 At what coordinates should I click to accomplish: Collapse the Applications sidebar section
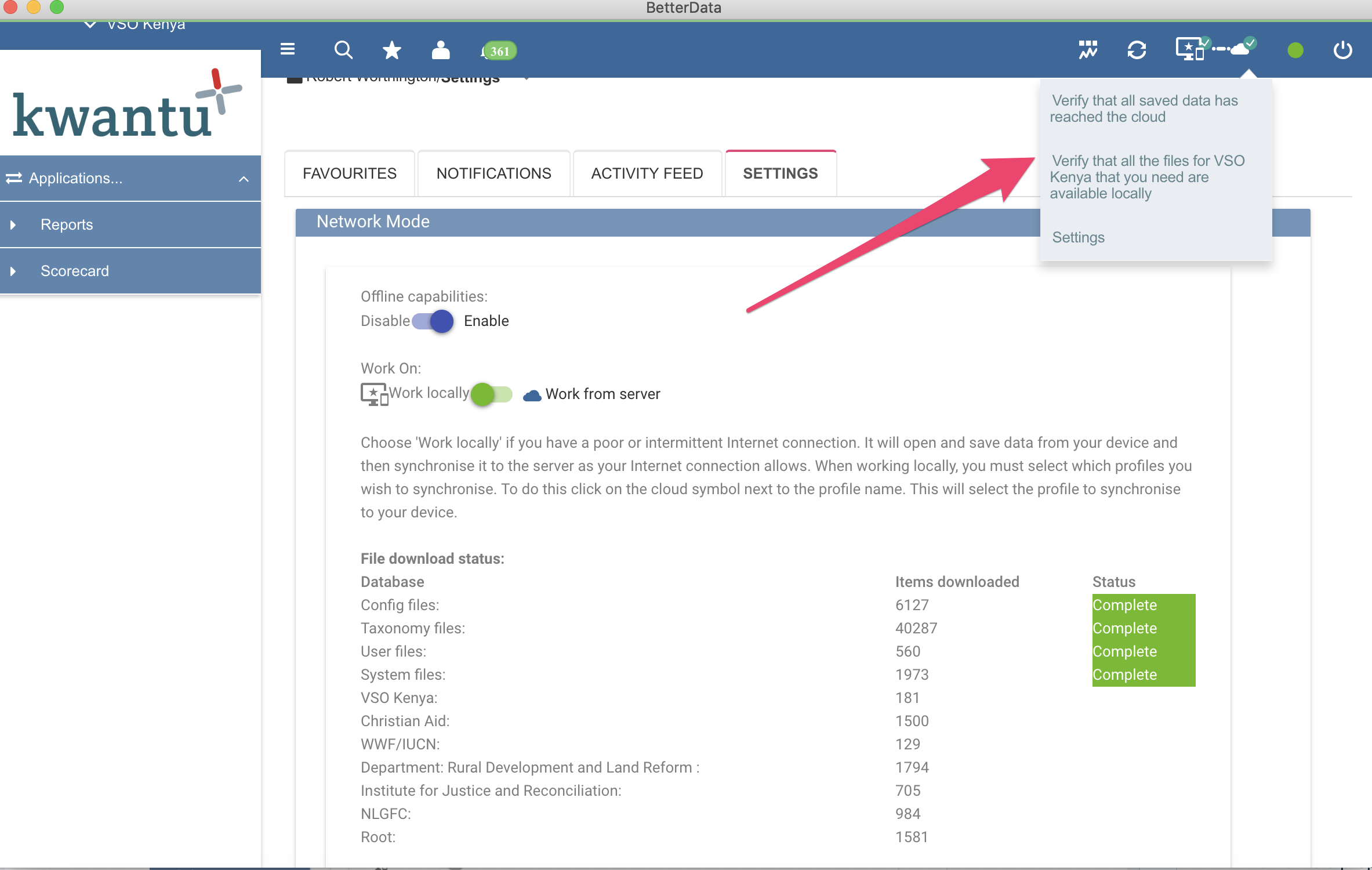tap(244, 179)
